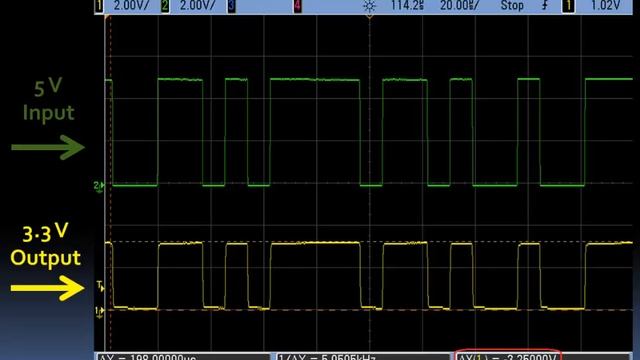The width and height of the screenshot is (640, 360).
Task: Click channel 2 scale value 2.00V/
Action: point(198,6)
